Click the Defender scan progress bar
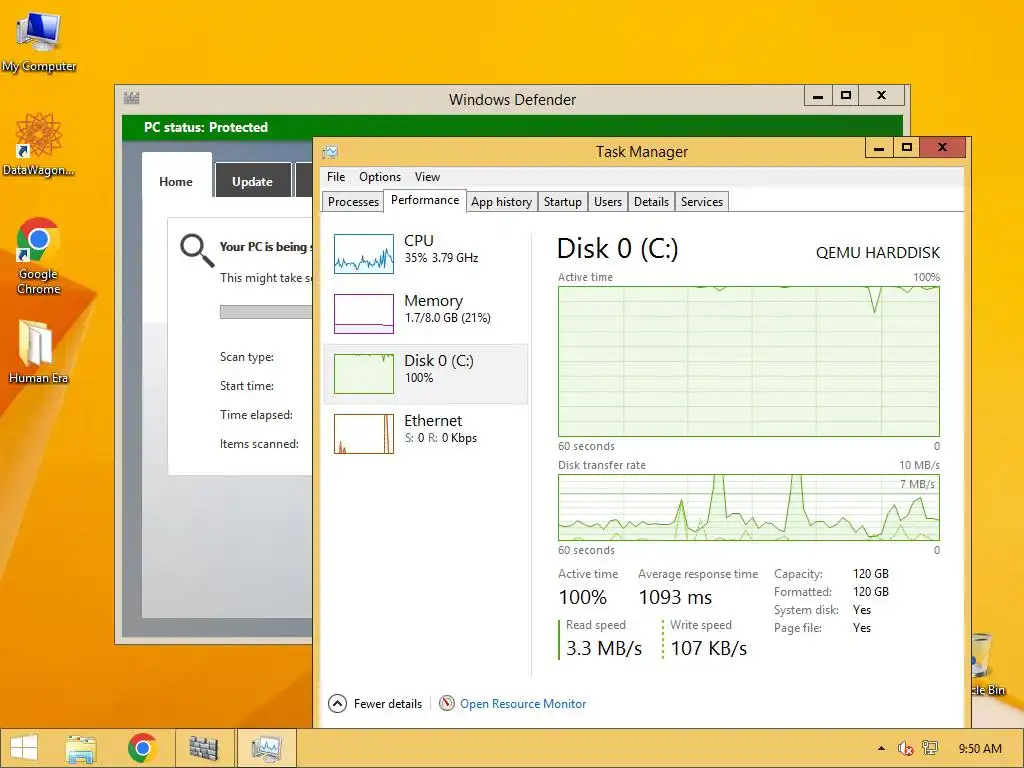1024x768 pixels. (266, 312)
